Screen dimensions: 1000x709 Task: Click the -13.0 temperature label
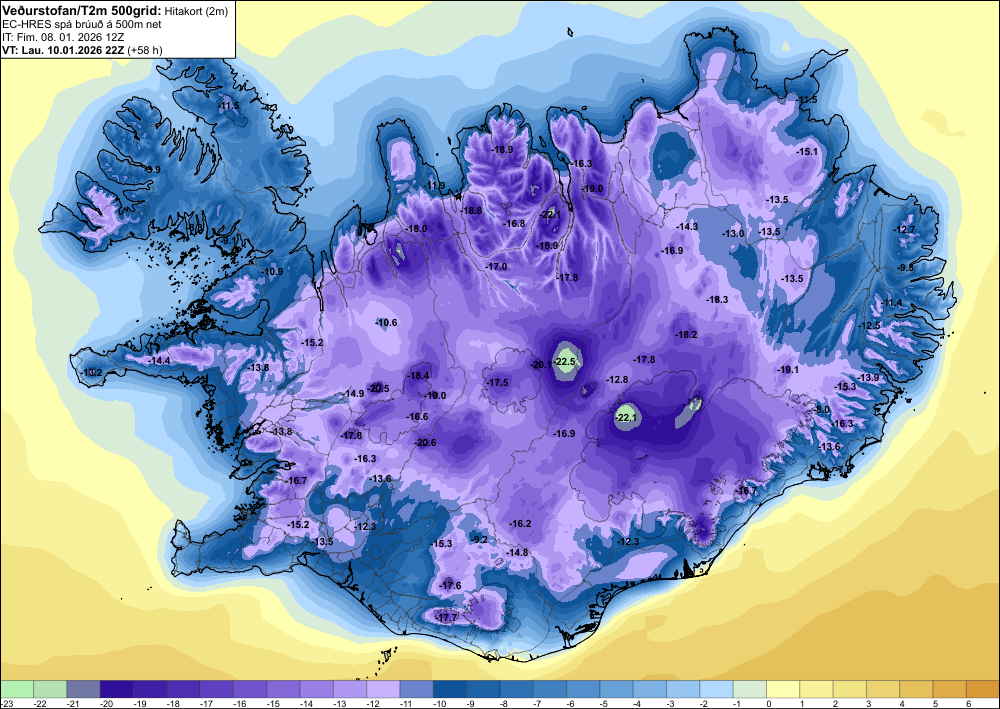733,233
